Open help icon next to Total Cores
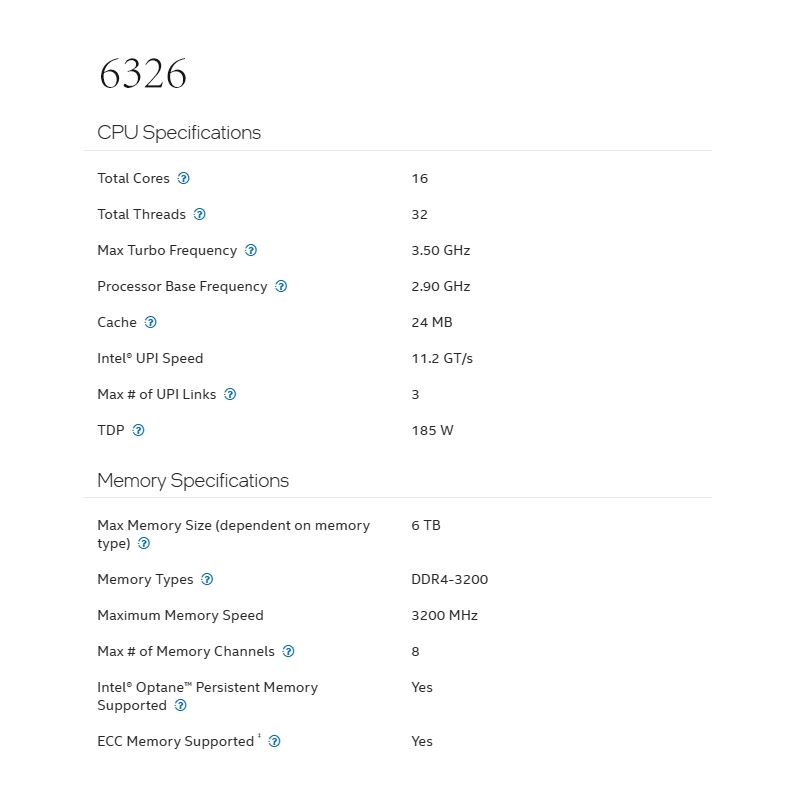 183,178
